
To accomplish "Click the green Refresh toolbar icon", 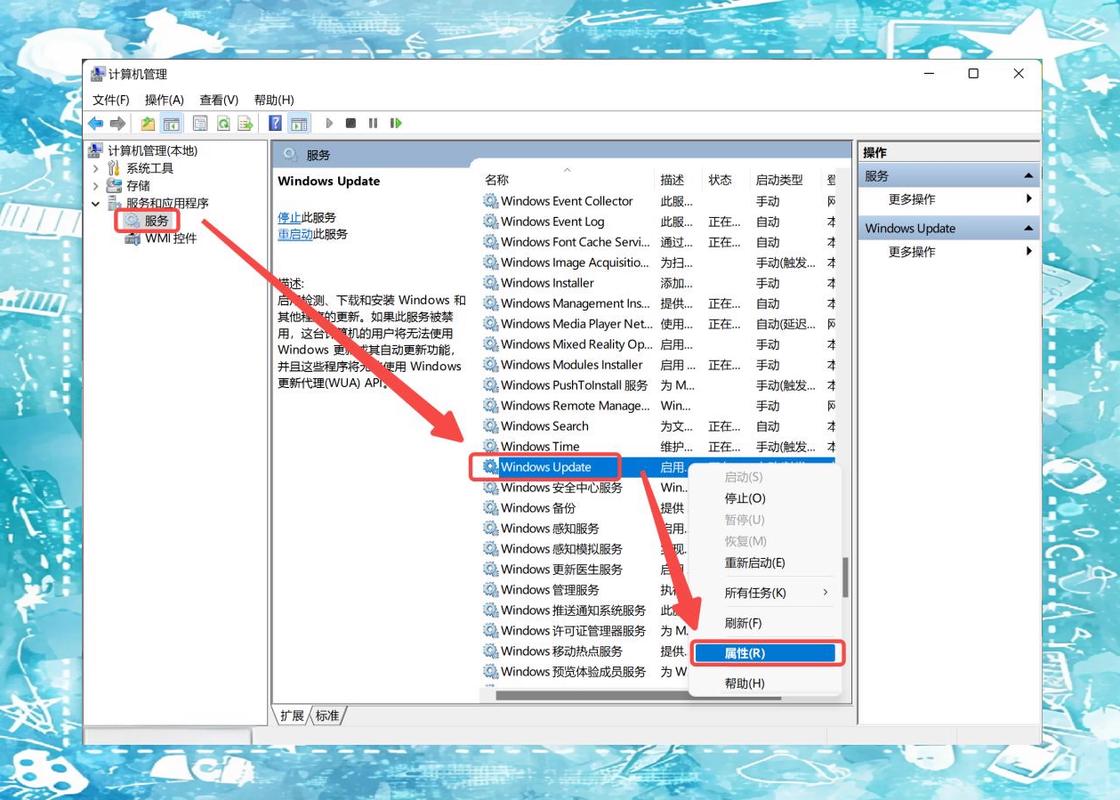I will pyautogui.click(x=224, y=124).
